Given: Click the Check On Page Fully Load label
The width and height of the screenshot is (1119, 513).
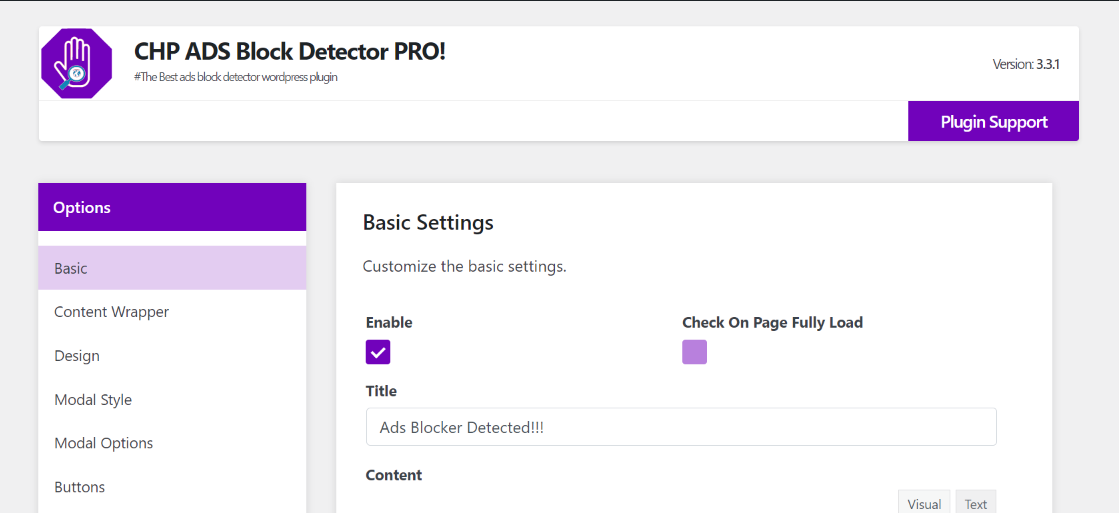Looking at the screenshot, I should [x=773, y=322].
